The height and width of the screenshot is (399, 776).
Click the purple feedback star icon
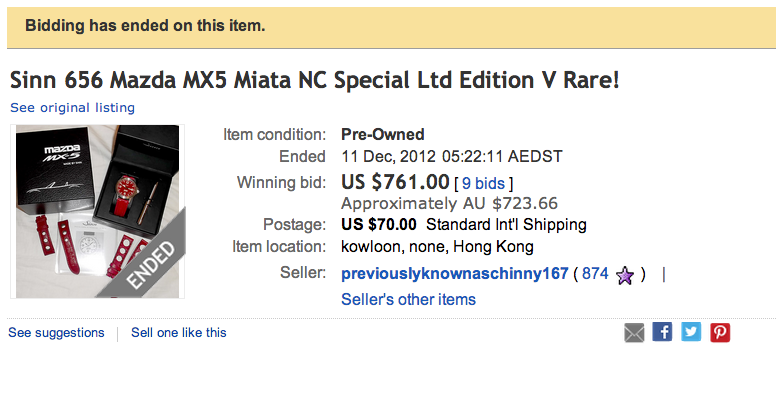coord(625,275)
